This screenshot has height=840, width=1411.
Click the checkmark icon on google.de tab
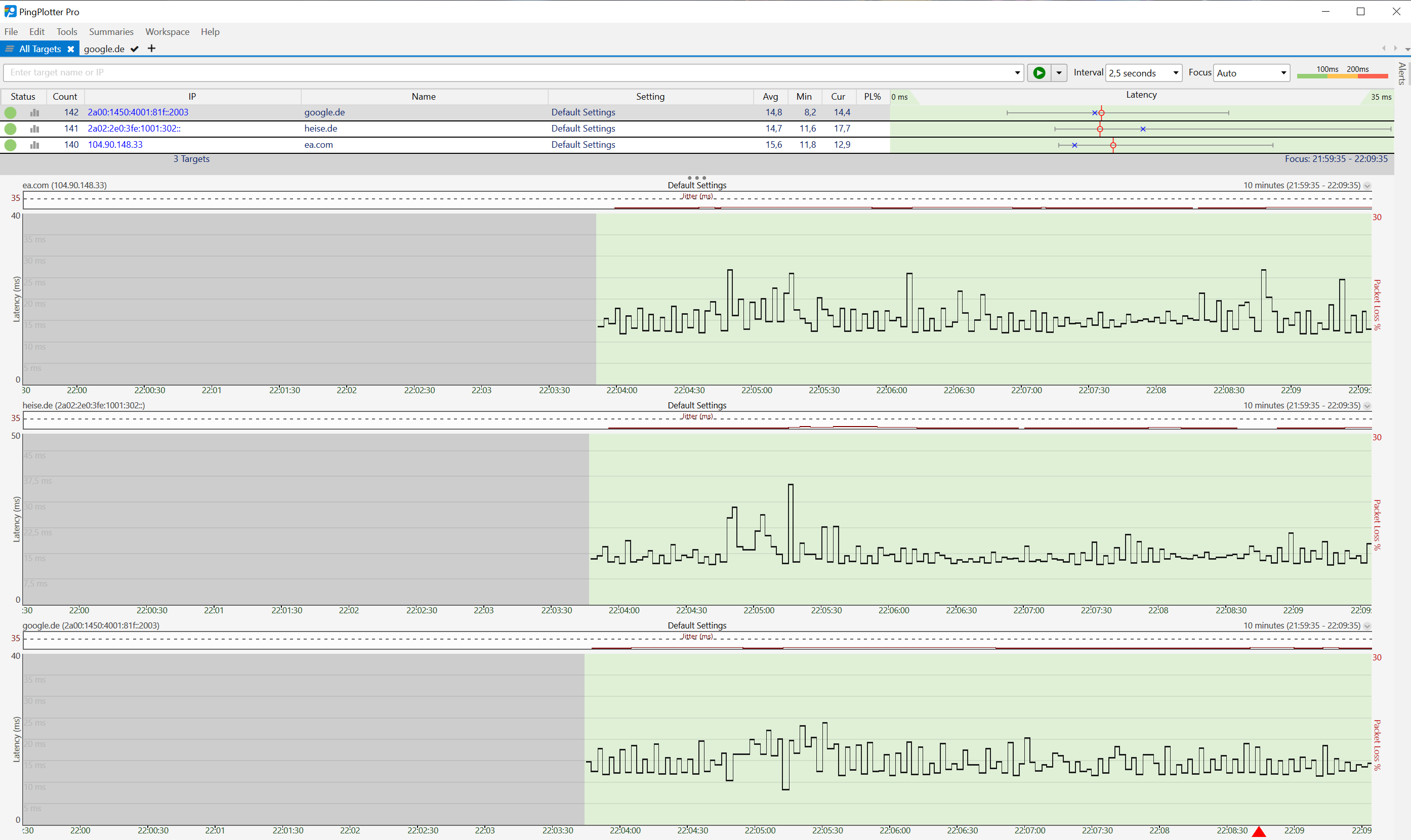pyautogui.click(x=135, y=49)
